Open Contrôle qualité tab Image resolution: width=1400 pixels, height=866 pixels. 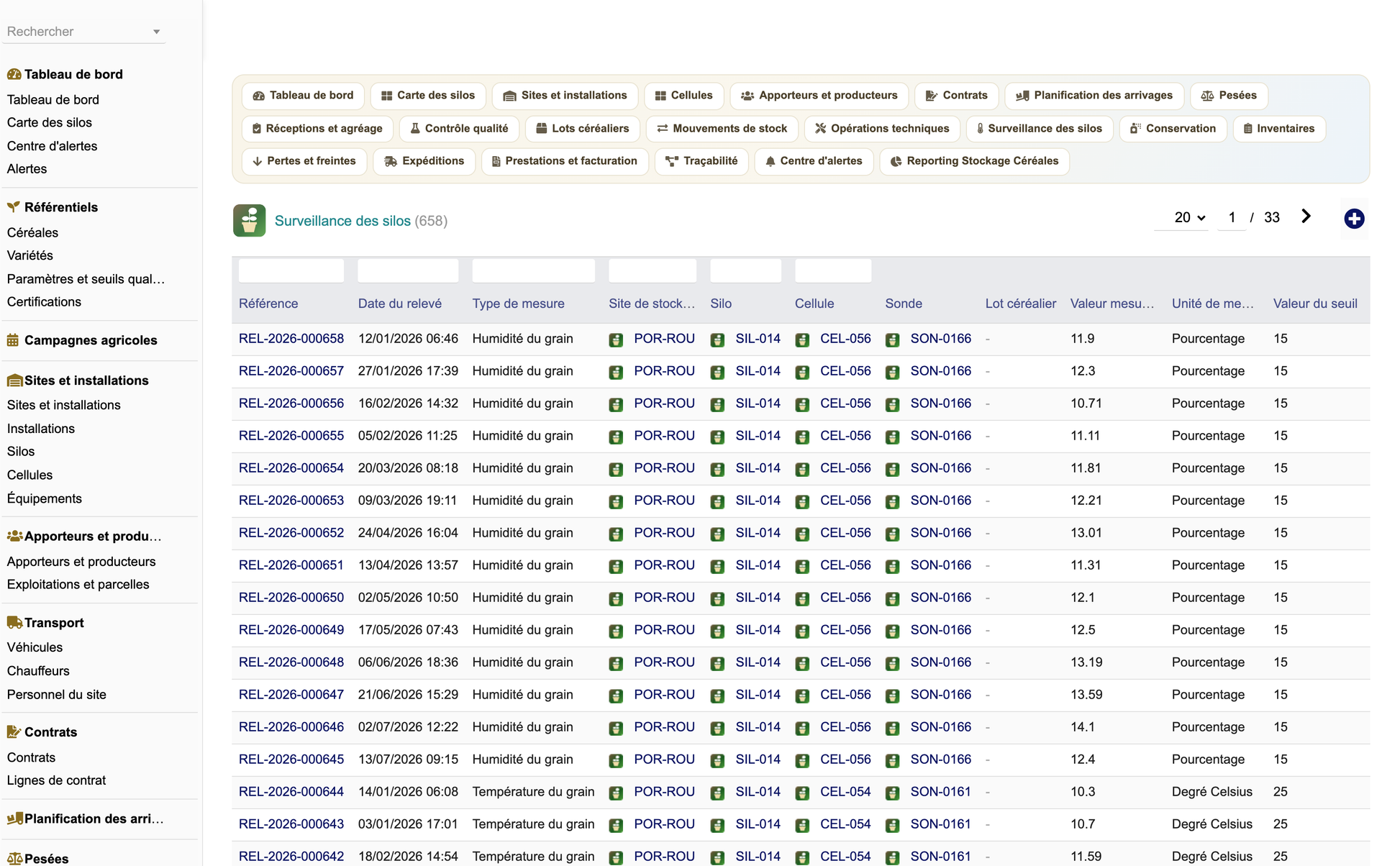tap(459, 129)
